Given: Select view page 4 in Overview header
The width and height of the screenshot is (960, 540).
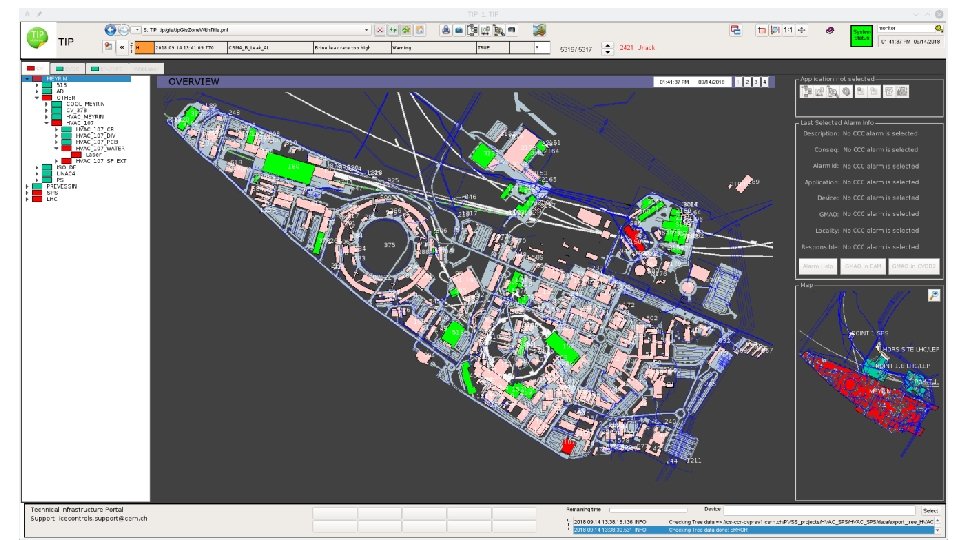Looking at the screenshot, I should (x=765, y=81).
